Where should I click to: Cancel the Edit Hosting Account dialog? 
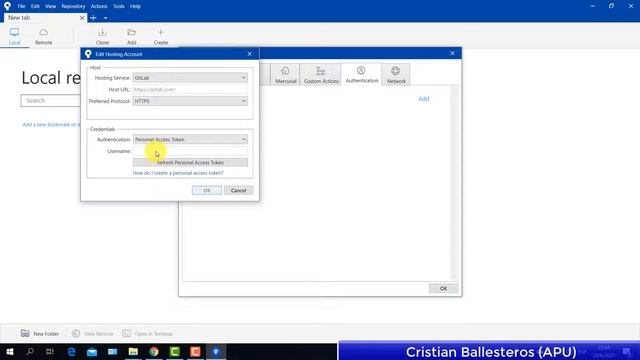point(238,190)
